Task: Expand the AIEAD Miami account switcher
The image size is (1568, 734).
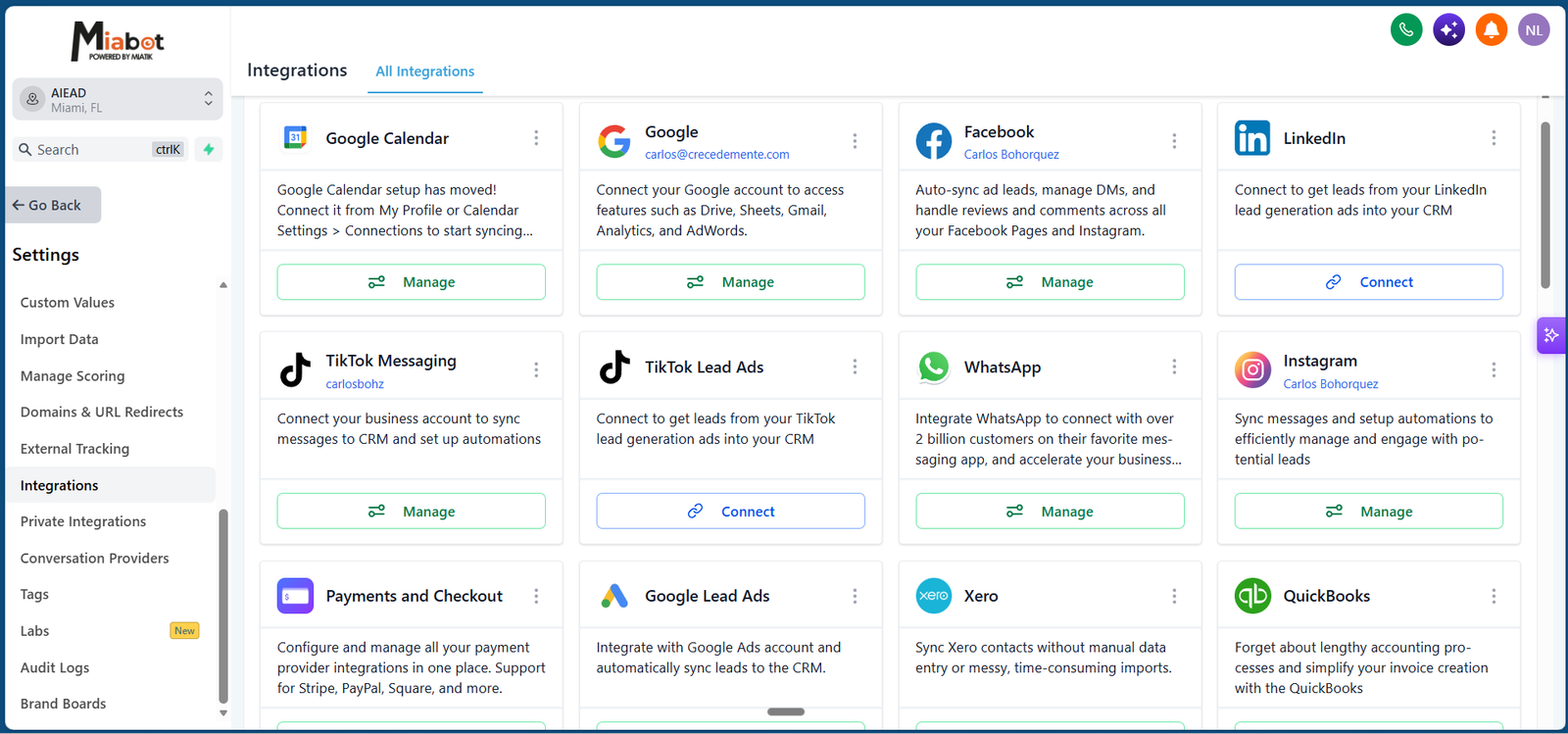Action: pyautogui.click(x=118, y=99)
